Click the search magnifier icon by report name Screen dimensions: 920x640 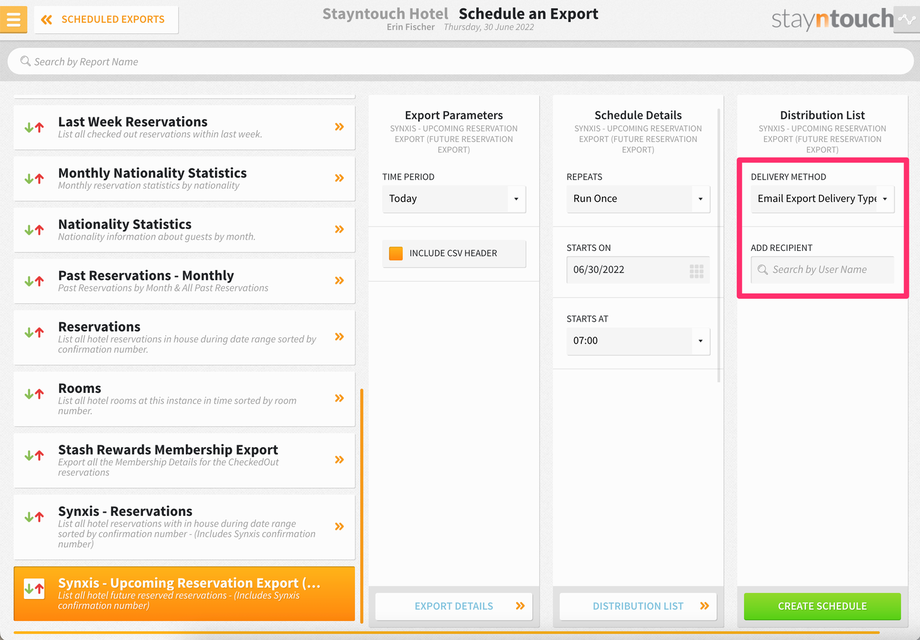[25, 61]
